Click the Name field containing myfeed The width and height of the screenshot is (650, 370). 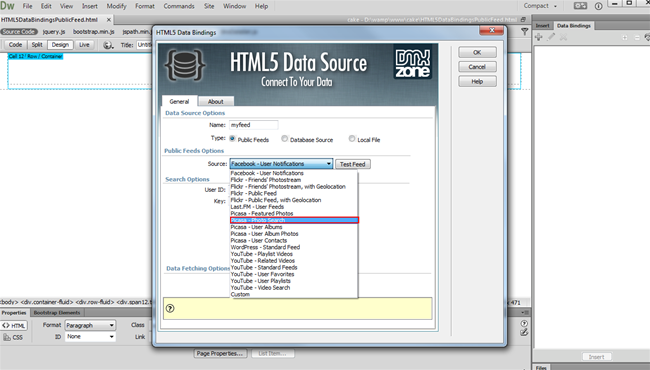pyautogui.click(x=254, y=125)
